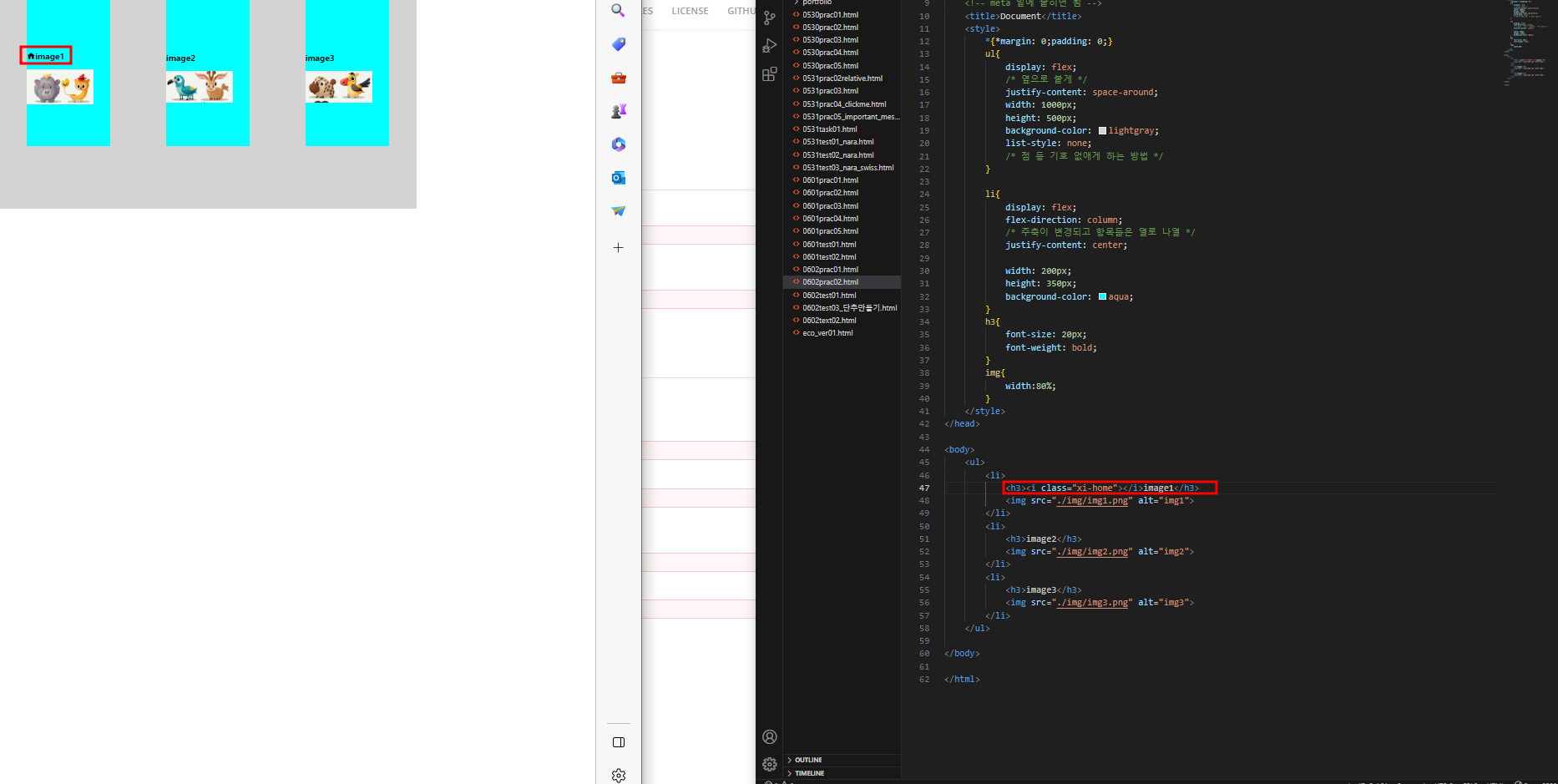Open file 0531test02_nara.html
Screen dimensions: 1558x784
[x=837, y=155]
